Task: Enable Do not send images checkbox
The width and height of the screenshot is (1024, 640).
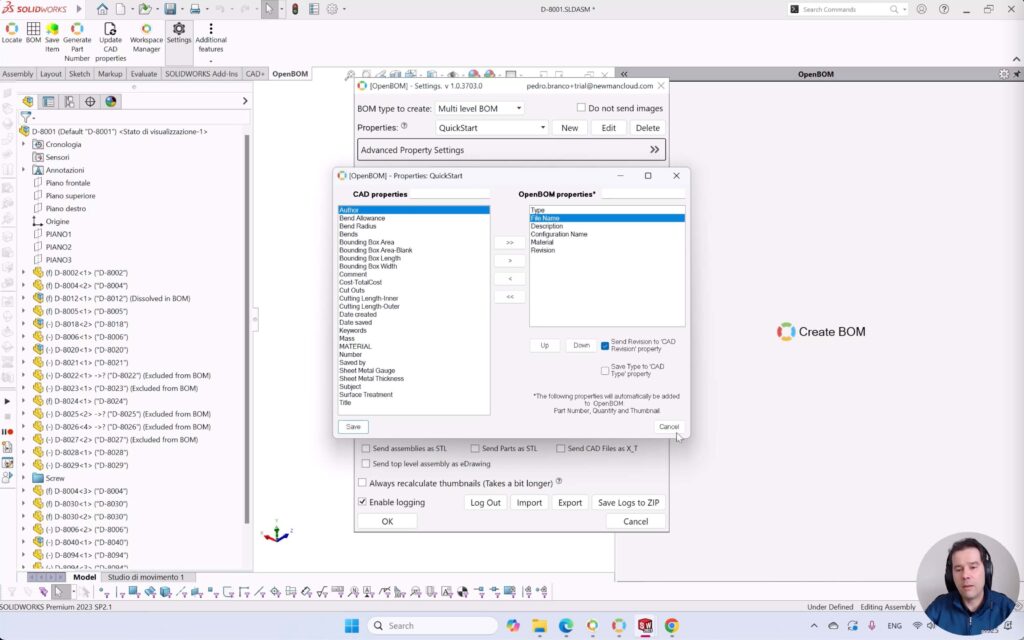Action: tap(581, 108)
